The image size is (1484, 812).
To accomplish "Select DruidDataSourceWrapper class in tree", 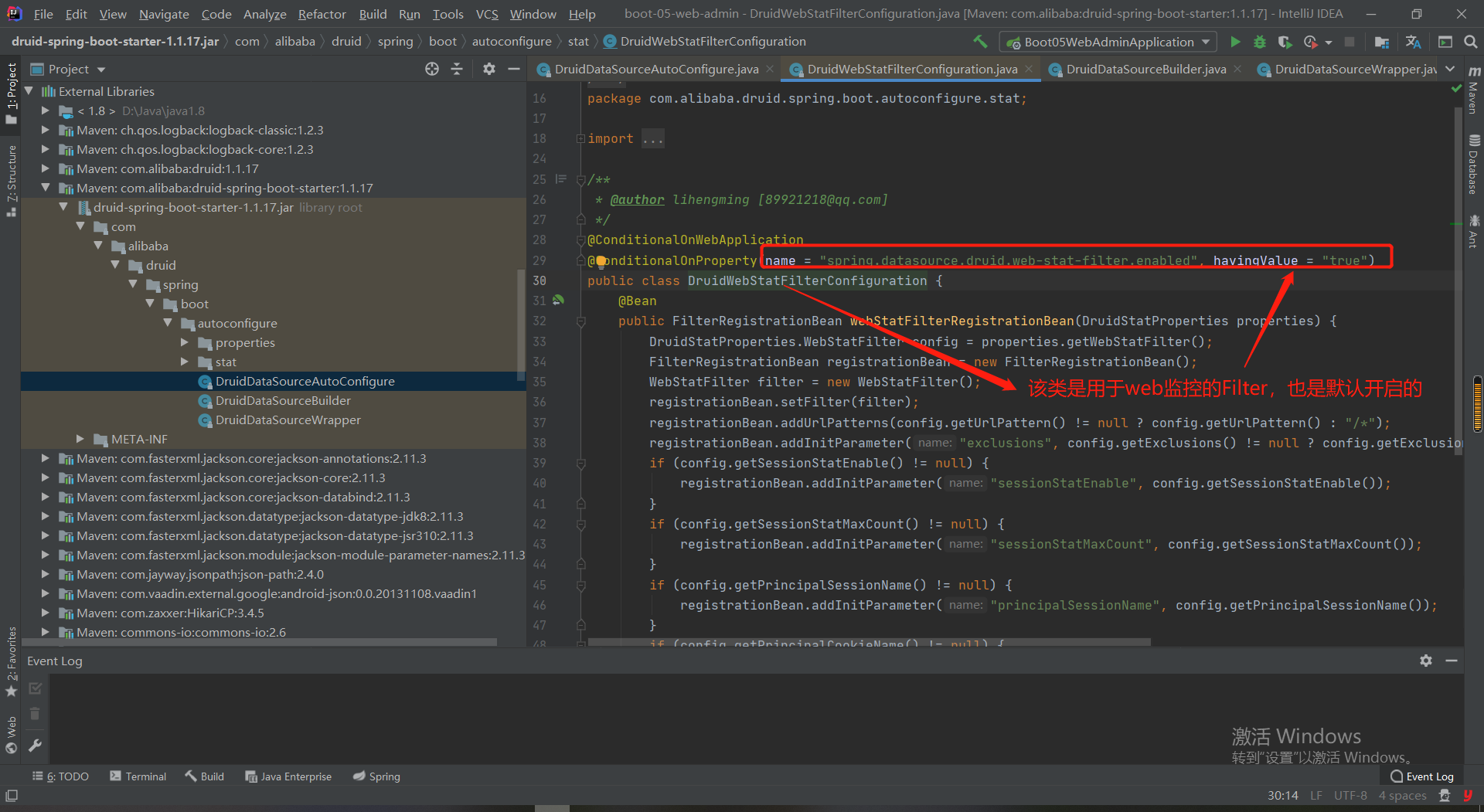I will pos(288,420).
